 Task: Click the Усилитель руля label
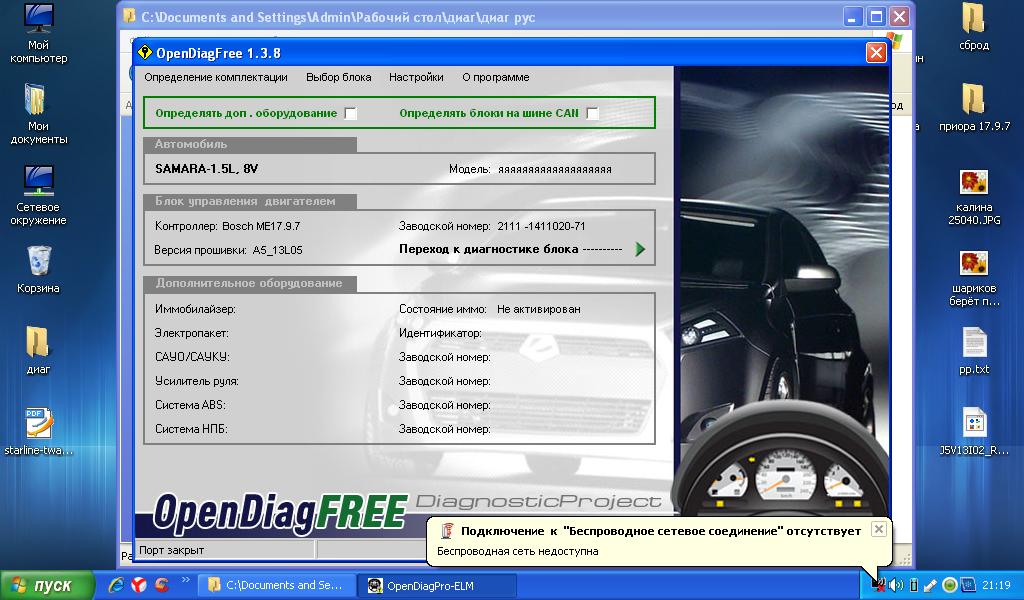click(x=197, y=381)
